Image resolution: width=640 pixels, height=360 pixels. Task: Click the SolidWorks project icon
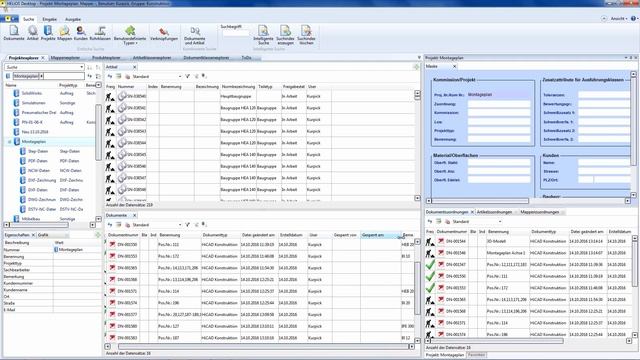pos(16,93)
